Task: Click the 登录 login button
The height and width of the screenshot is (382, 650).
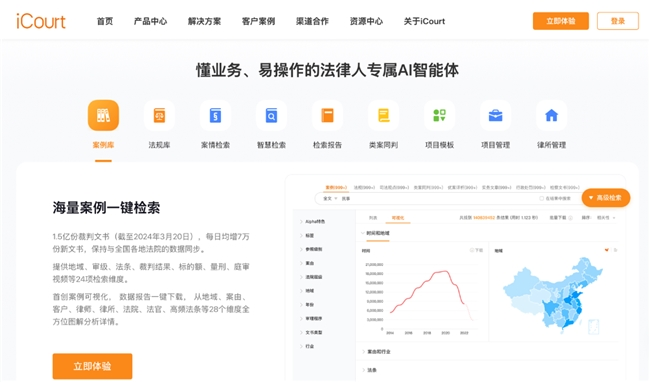Action: click(x=618, y=21)
